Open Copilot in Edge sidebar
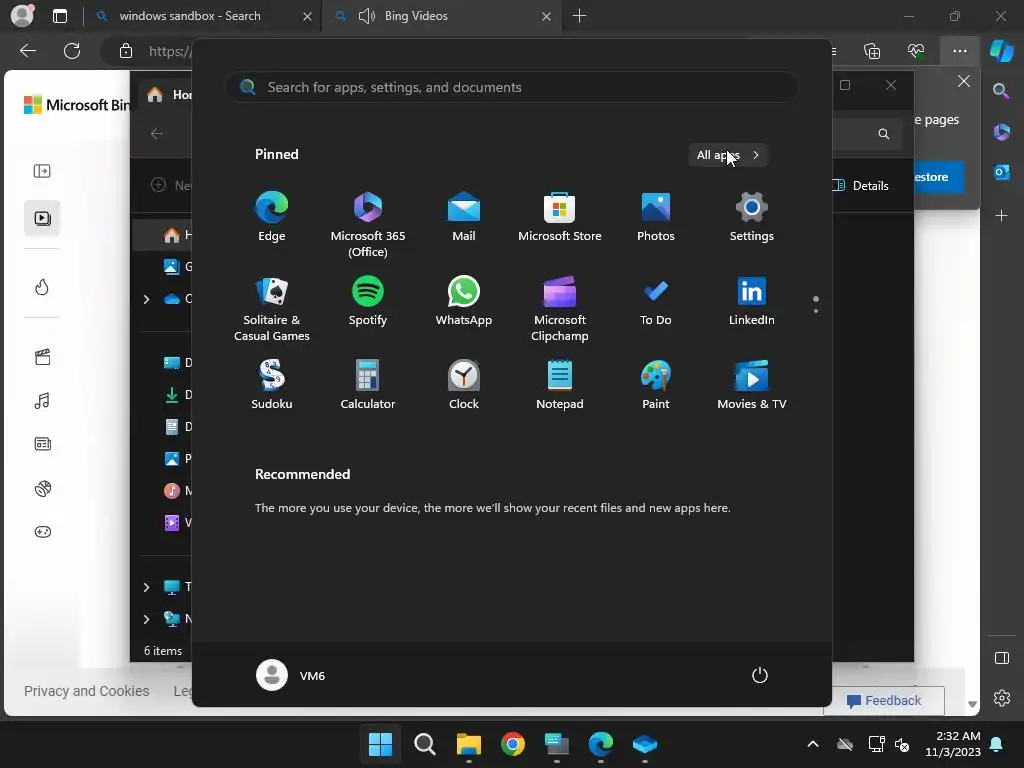The image size is (1024, 768). click(x=1001, y=50)
